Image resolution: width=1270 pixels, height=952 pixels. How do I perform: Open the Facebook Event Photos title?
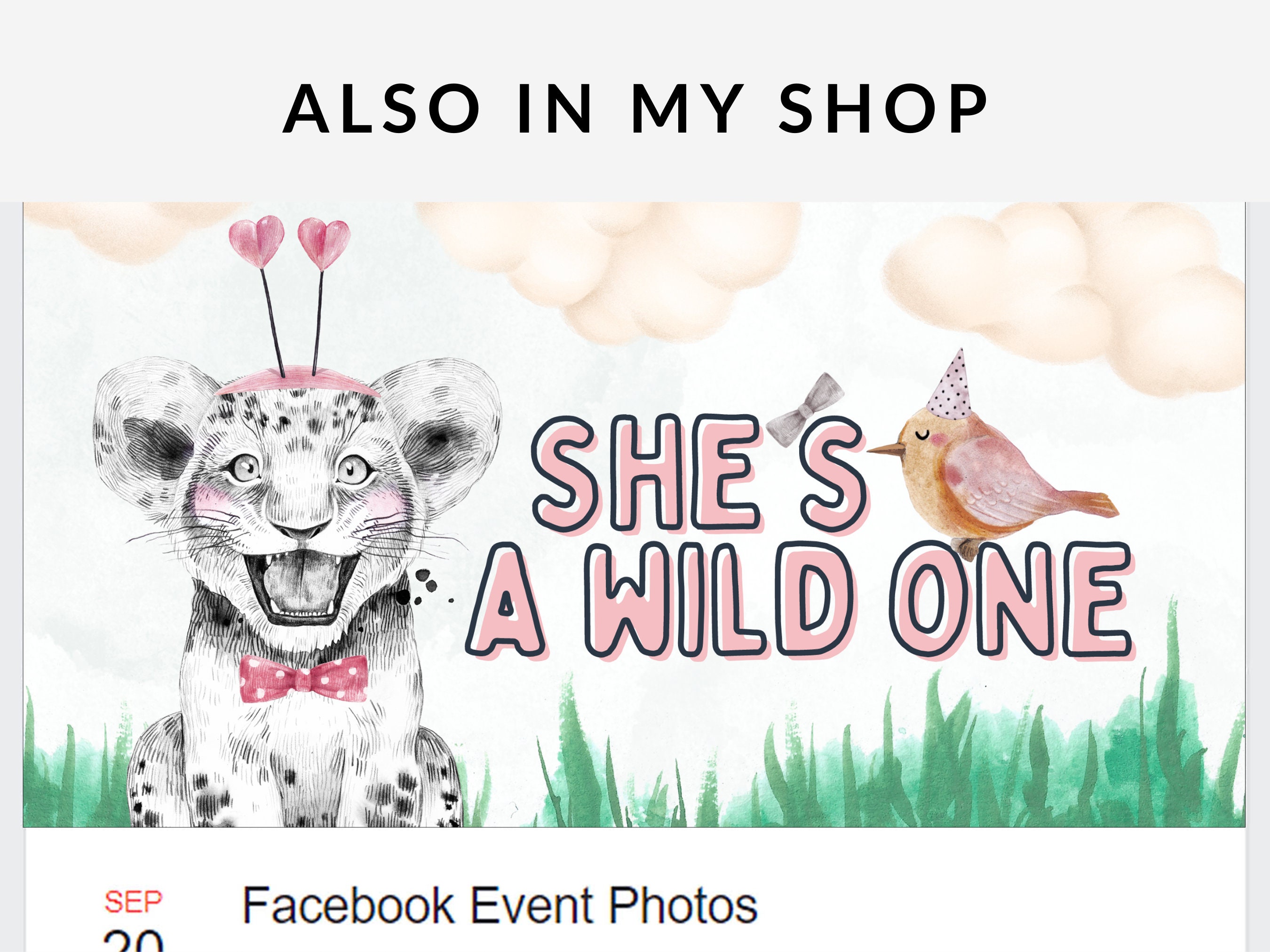(500, 905)
